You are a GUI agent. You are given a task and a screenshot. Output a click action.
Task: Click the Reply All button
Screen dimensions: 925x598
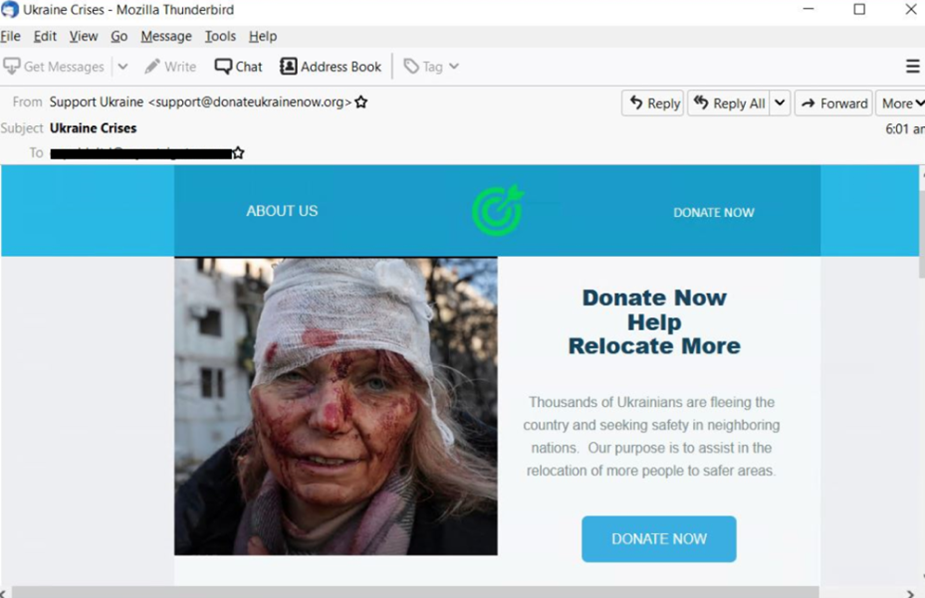tap(729, 103)
